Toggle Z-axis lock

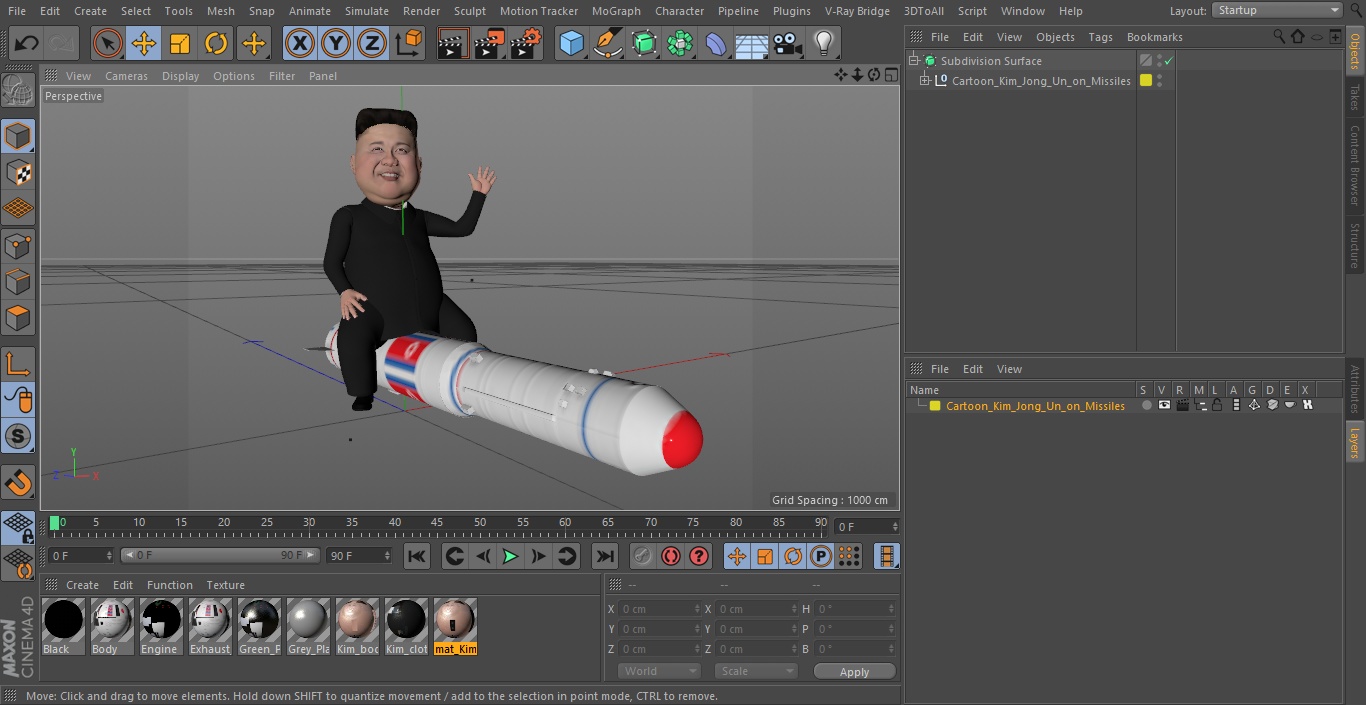click(x=372, y=43)
